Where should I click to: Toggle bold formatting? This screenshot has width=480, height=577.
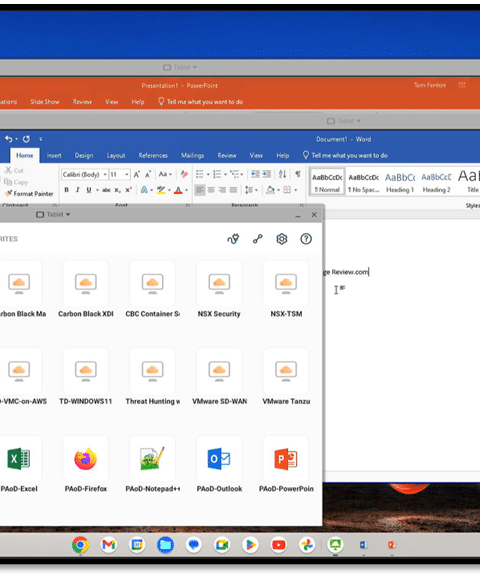pos(67,190)
